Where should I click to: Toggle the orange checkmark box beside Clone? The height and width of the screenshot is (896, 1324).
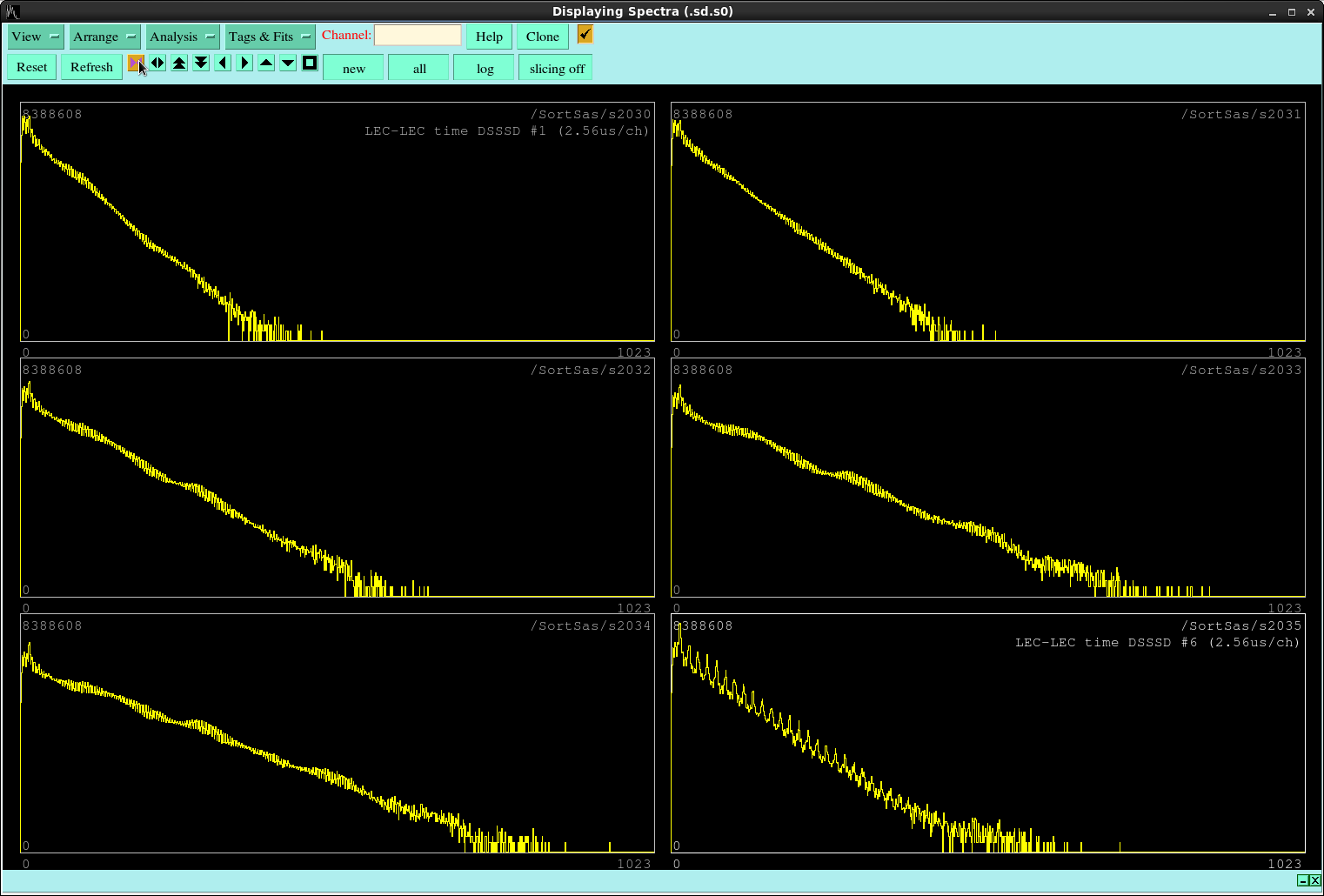[585, 34]
